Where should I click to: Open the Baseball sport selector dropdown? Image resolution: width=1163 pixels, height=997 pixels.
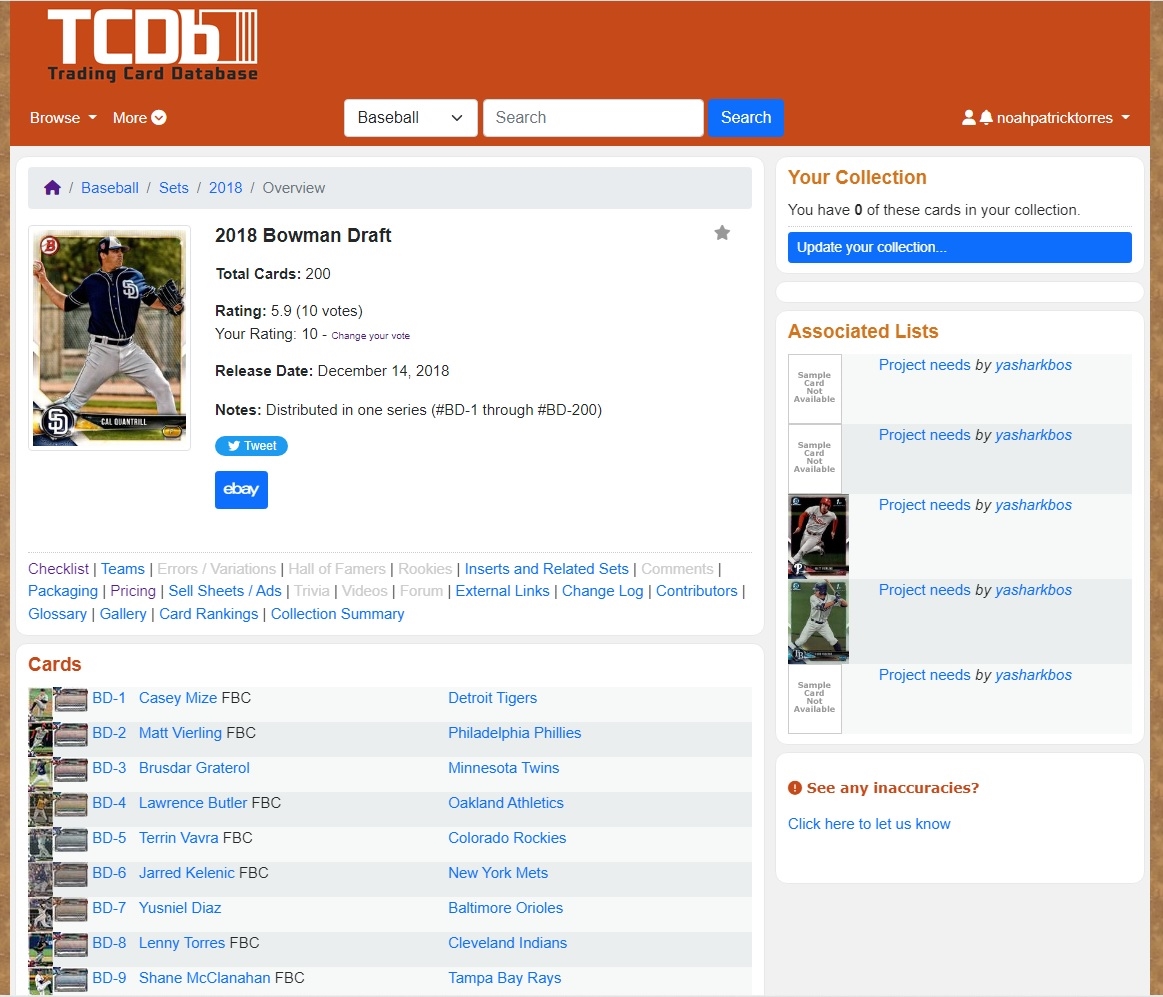pyautogui.click(x=410, y=117)
